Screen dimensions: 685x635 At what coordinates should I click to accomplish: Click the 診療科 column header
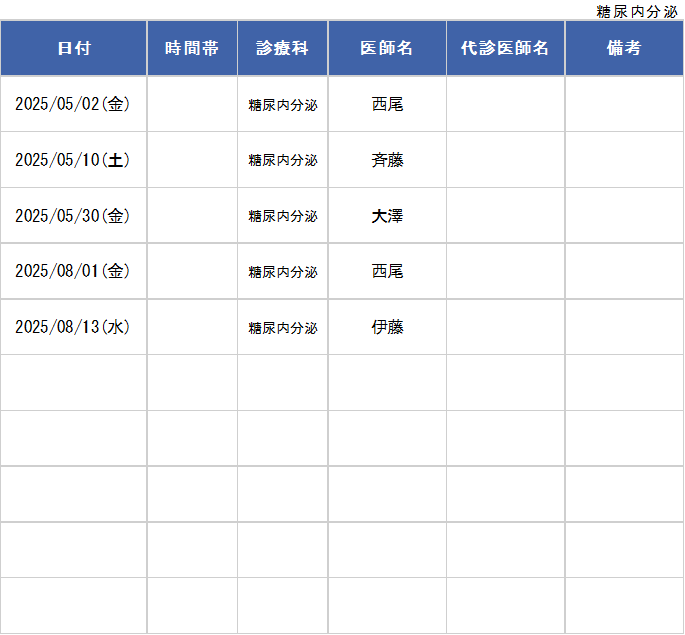click(x=283, y=48)
